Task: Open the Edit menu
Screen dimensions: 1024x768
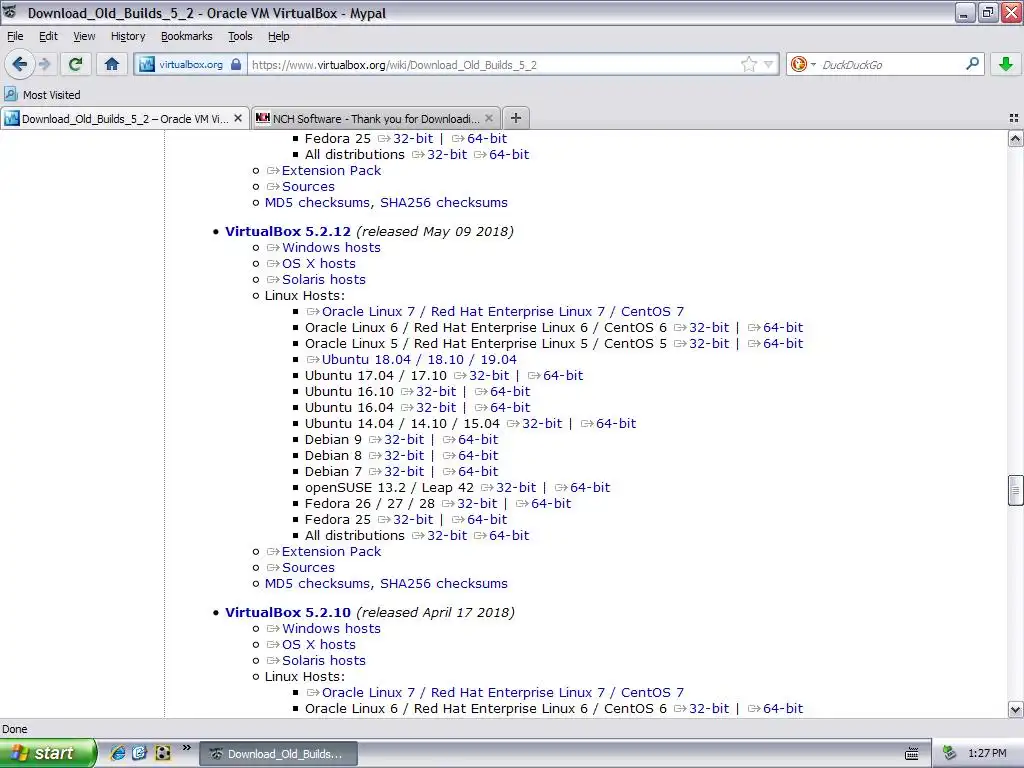Action: pos(48,37)
